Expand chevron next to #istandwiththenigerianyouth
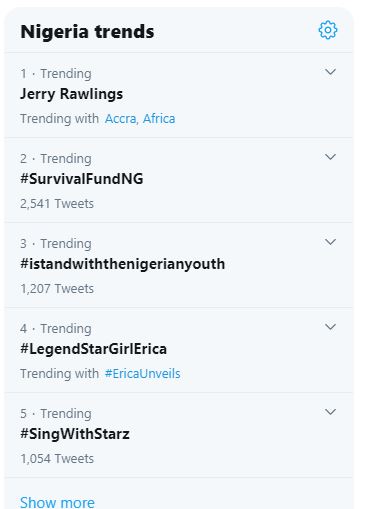The height and width of the screenshot is (509, 381). coord(330,242)
